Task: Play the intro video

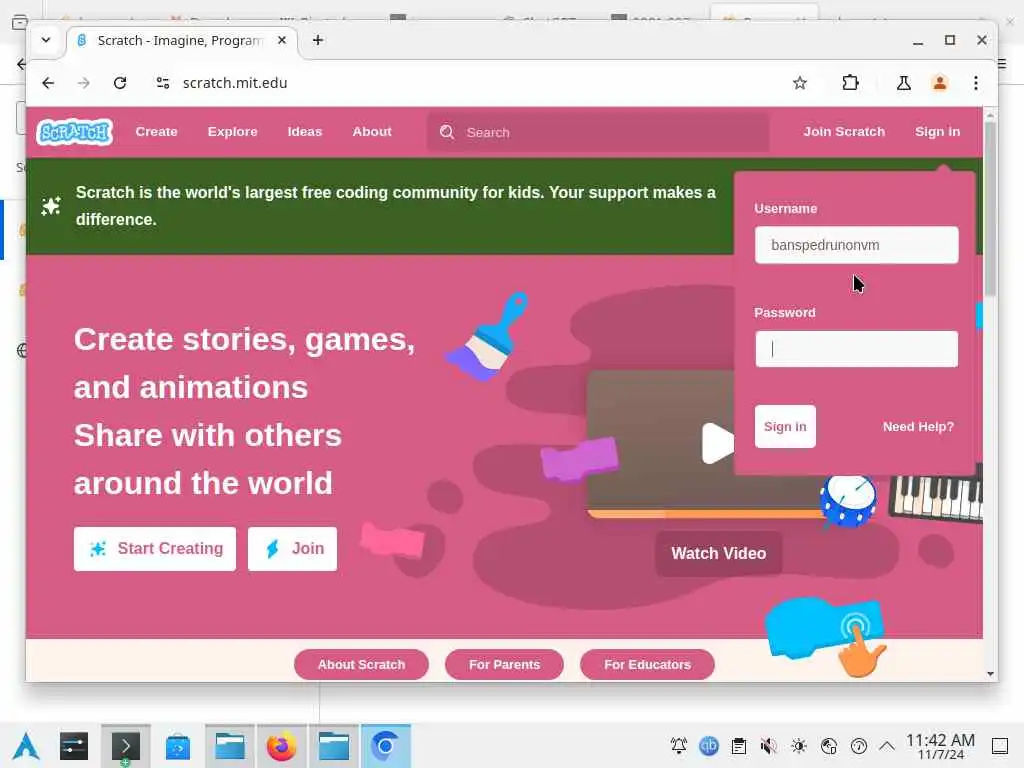Action: click(717, 443)
